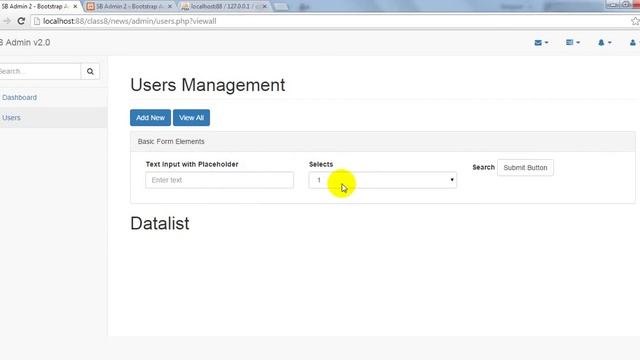
Task: Click the View All button
Action: (x=191, y=118)
